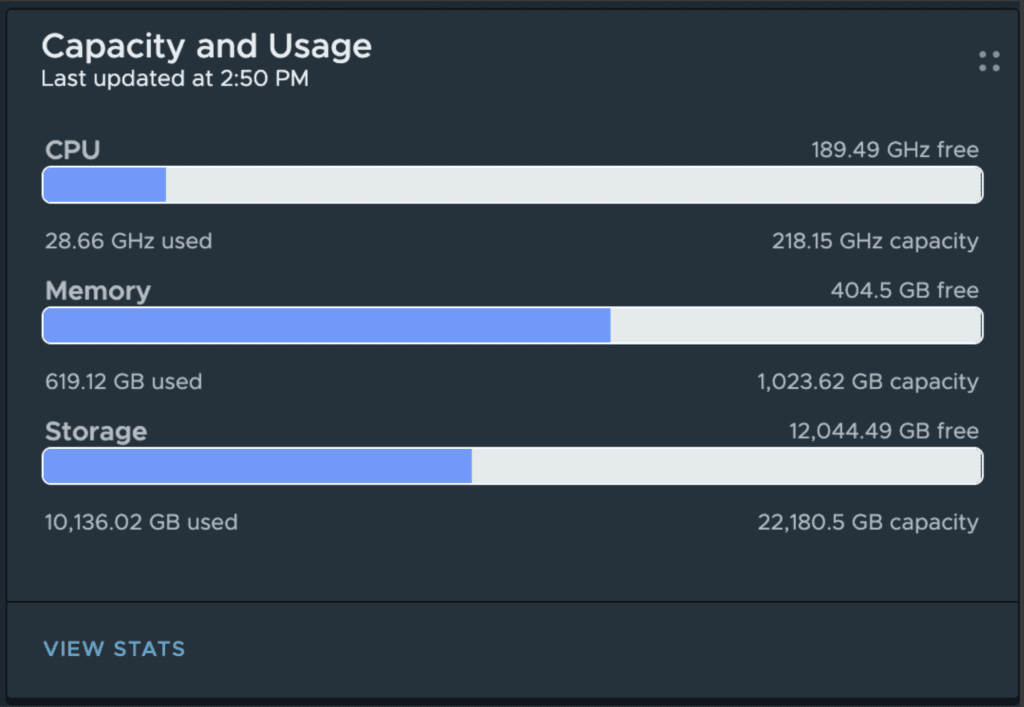Screen dimensions: 1024x707
Task: Click the 404.5 GB free value
Action: [904, 291]
